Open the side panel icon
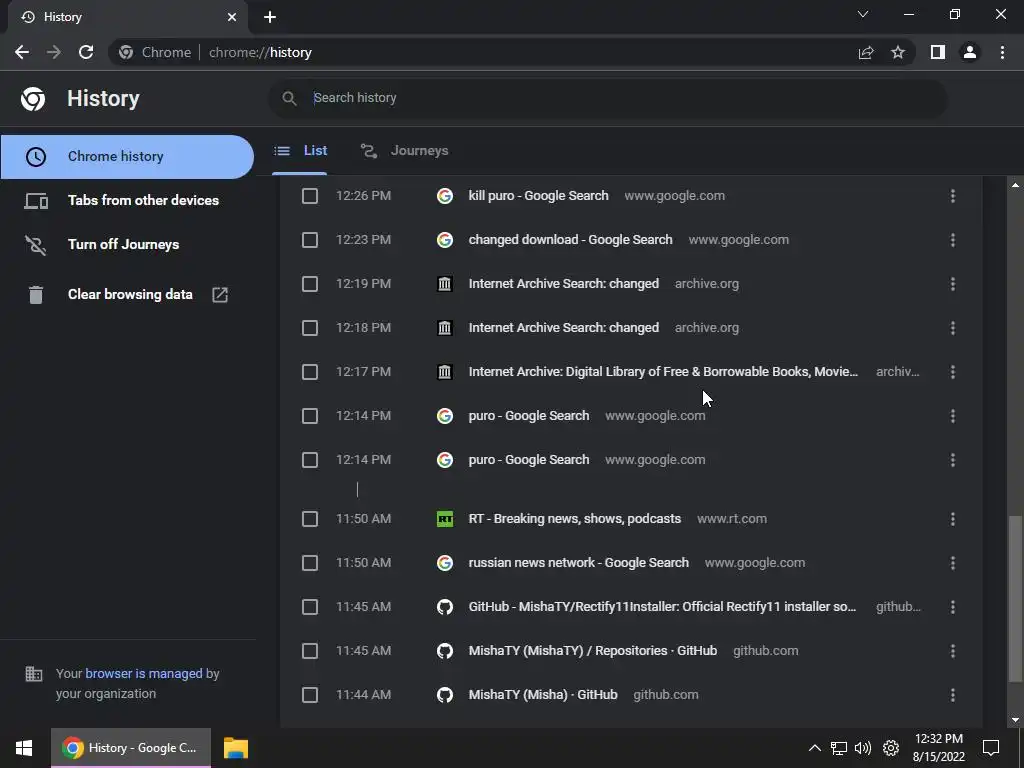The image size is (1024, 768). point(938,52)
